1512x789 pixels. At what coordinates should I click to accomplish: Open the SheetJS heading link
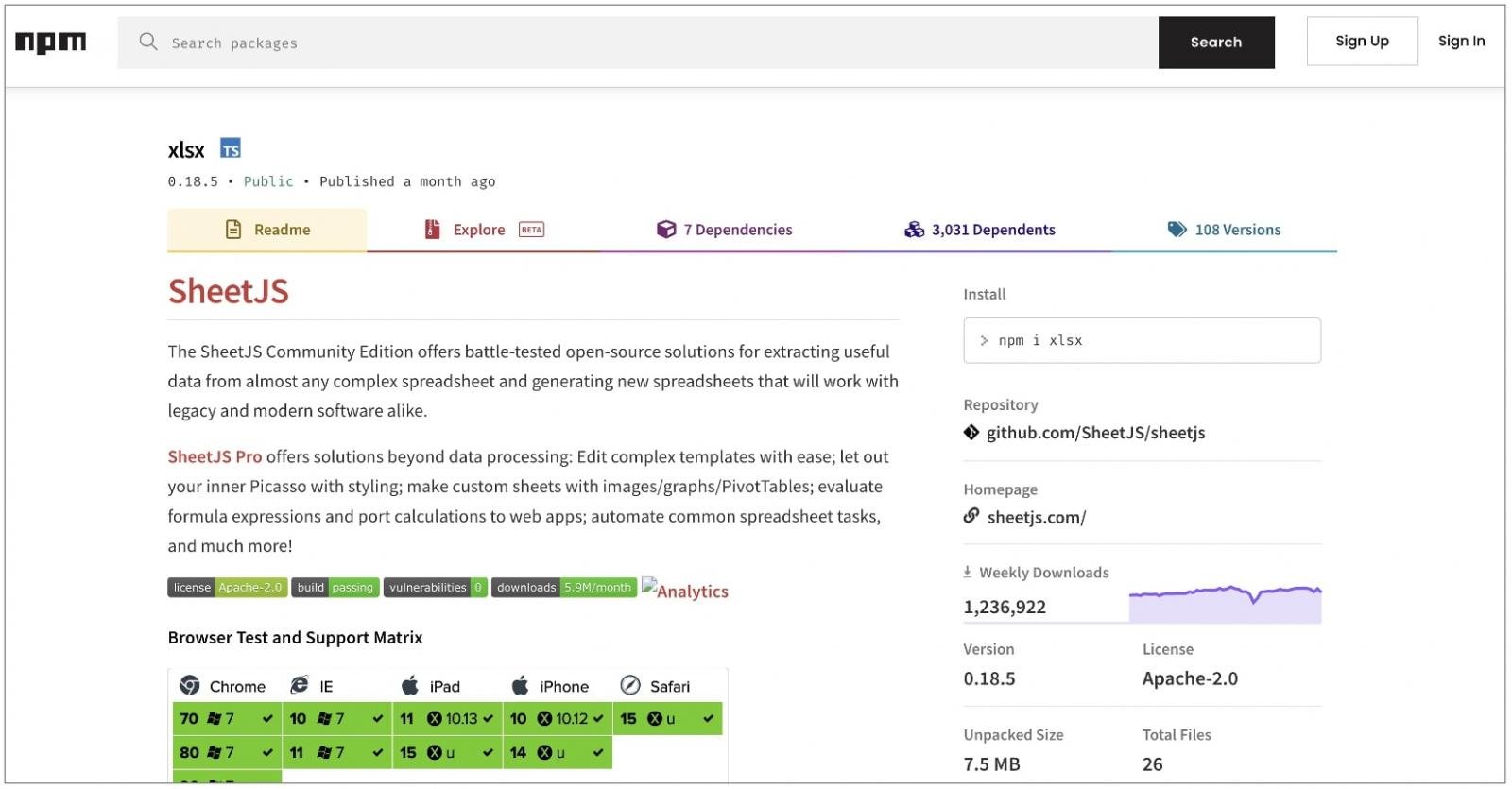[x=229, y=291]
